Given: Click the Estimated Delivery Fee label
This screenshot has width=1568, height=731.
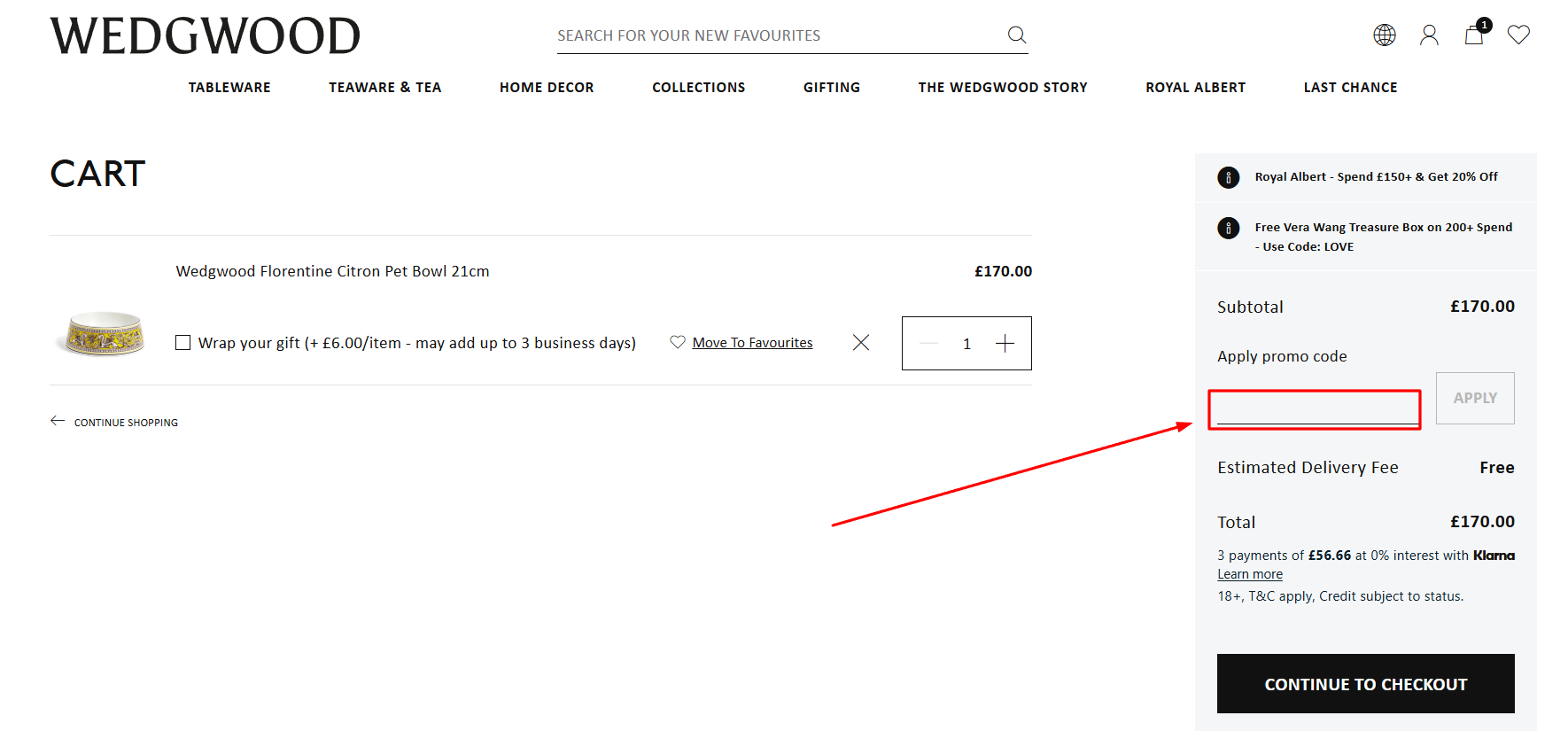Looking at the screenshot, I should (x=1308, y=468).
